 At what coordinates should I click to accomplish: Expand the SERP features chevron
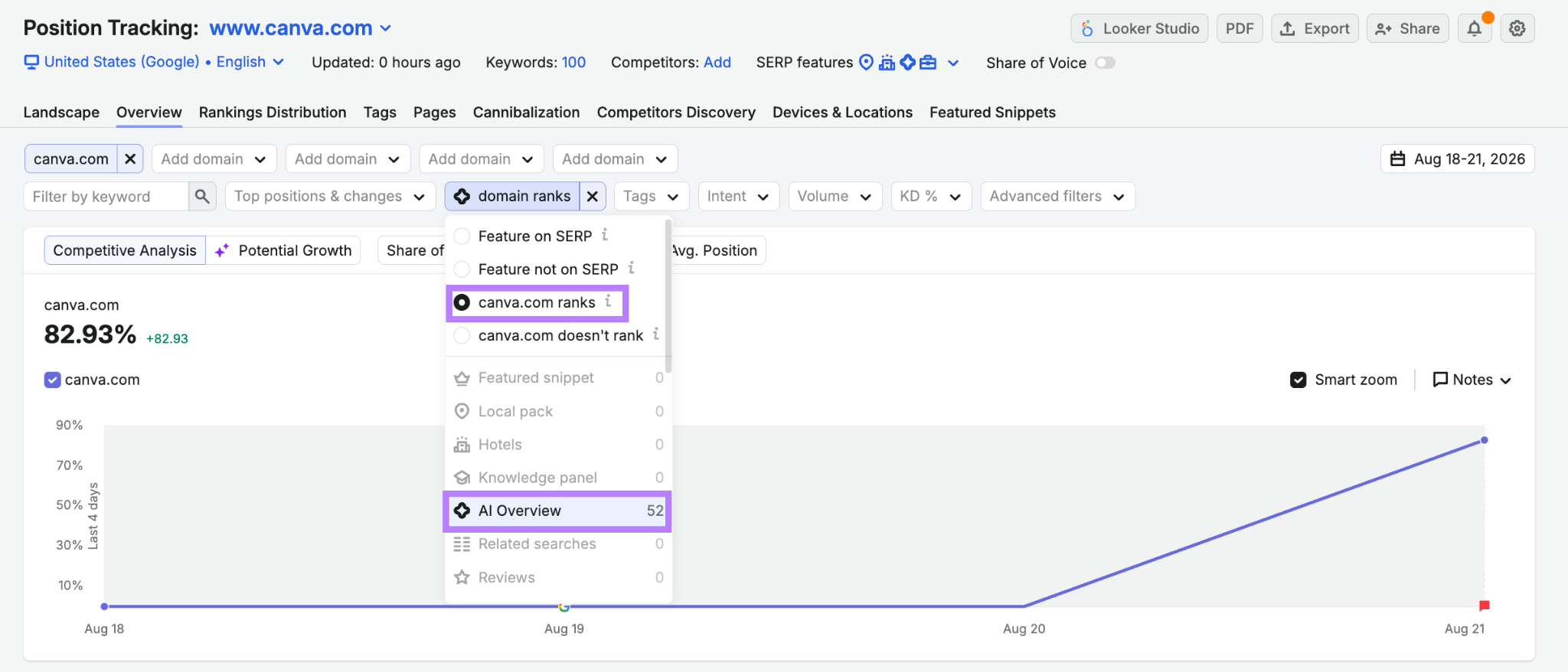953,63
